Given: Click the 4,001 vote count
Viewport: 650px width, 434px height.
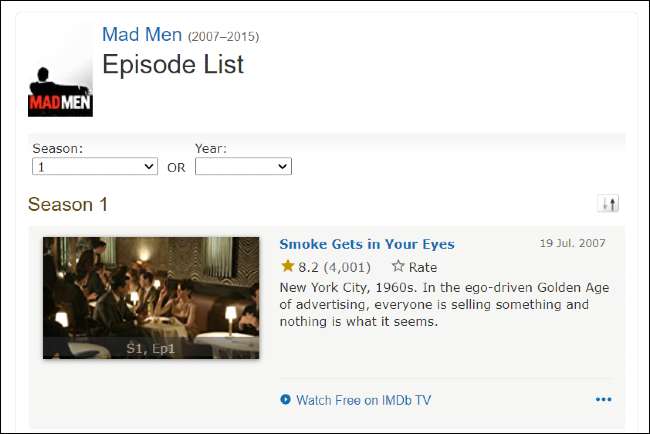Looking at the screenshot, I should 348,267.
